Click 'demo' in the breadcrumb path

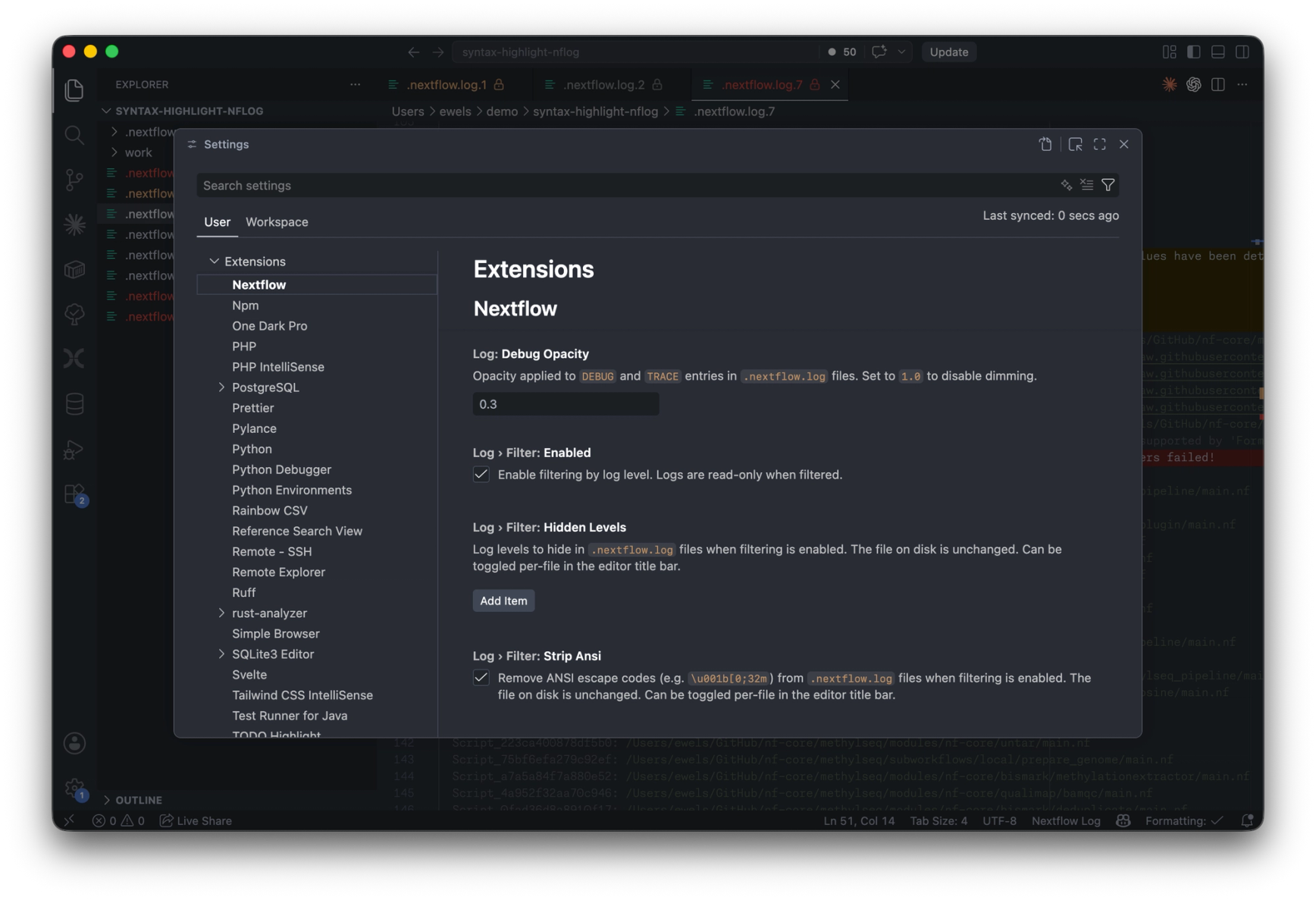tap(502, 111)
